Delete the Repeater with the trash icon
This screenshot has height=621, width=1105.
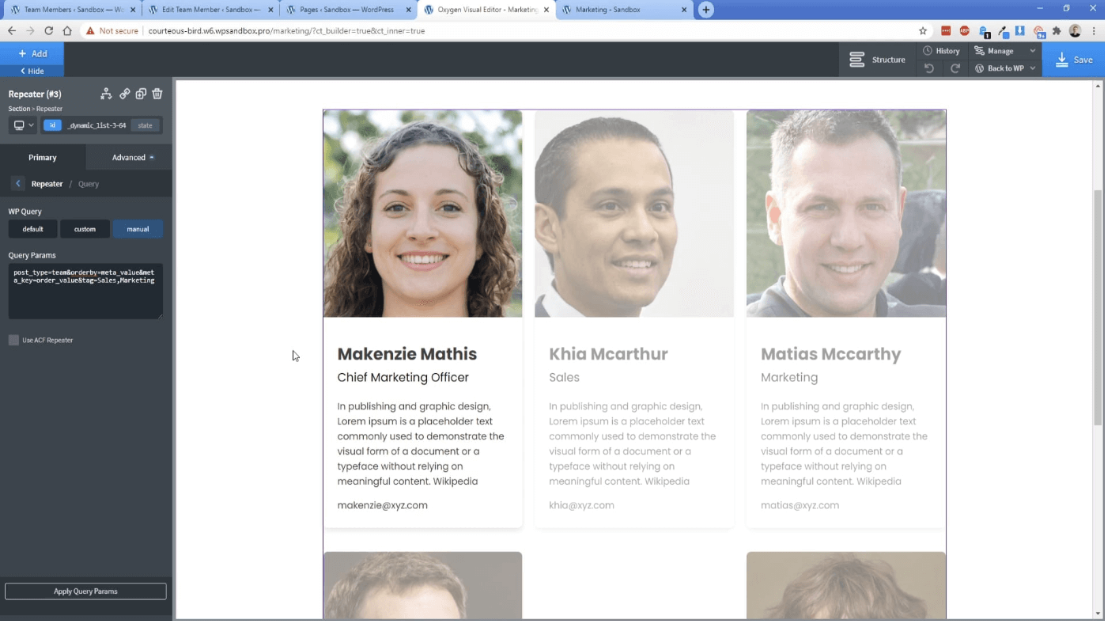point(157,94)
